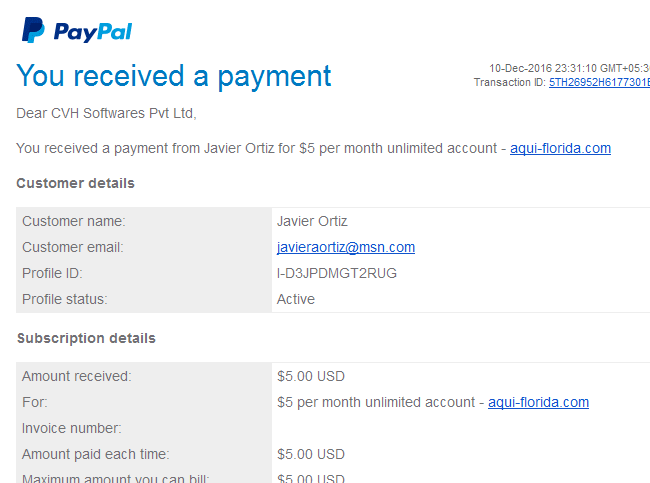Click the Customer name value Javier Ortiz
650x483 pixels.
point(312,221)
